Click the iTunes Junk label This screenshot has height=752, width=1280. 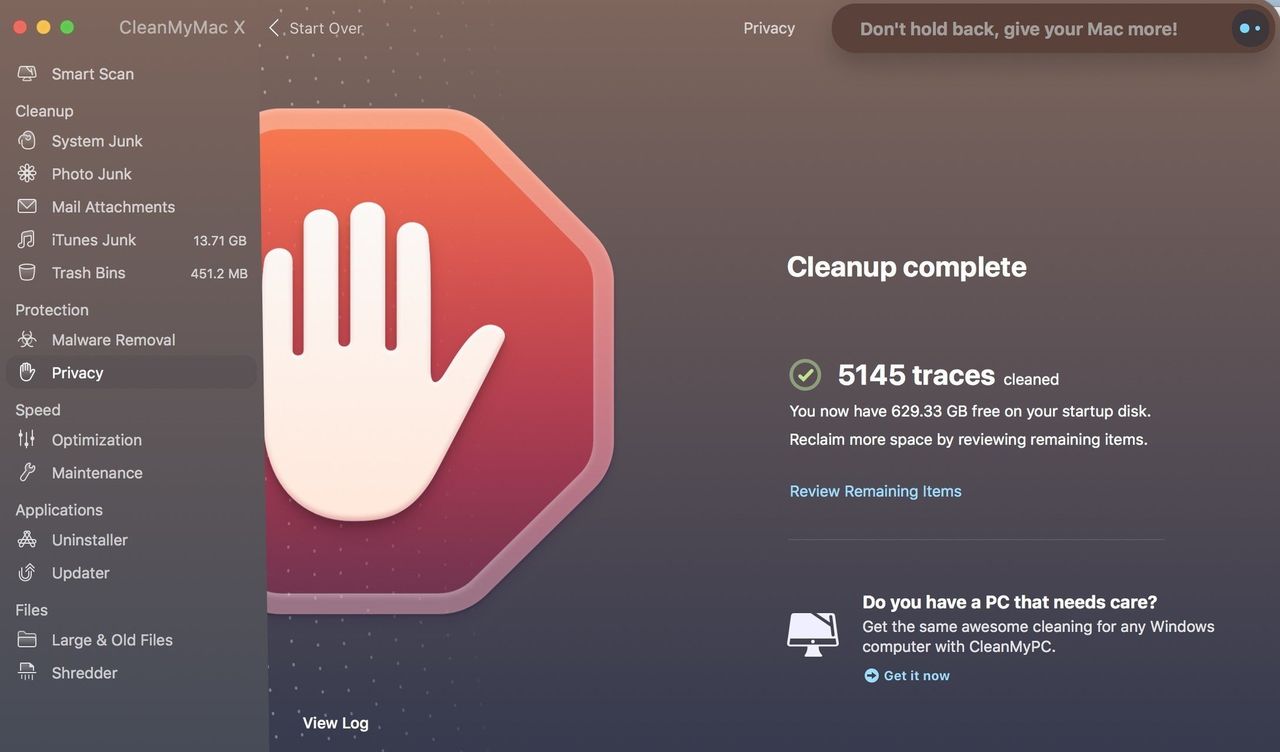[94, 240]
